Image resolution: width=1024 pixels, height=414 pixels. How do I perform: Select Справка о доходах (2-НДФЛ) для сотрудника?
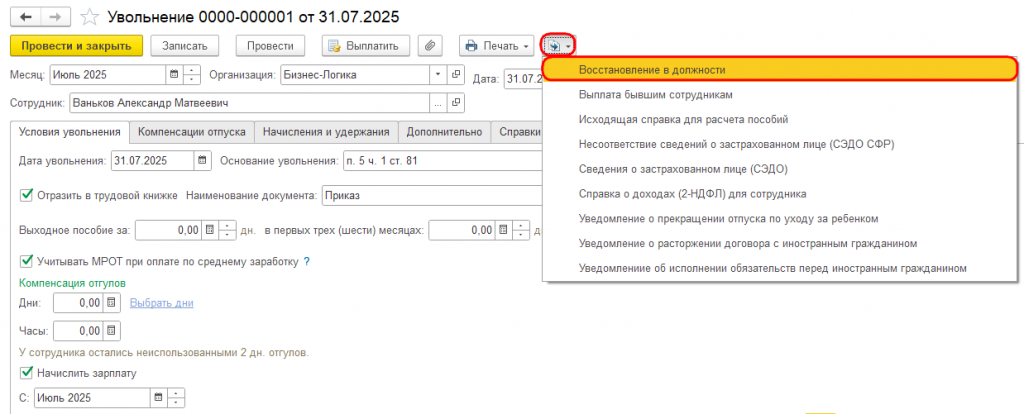click(x=780, y=194)
